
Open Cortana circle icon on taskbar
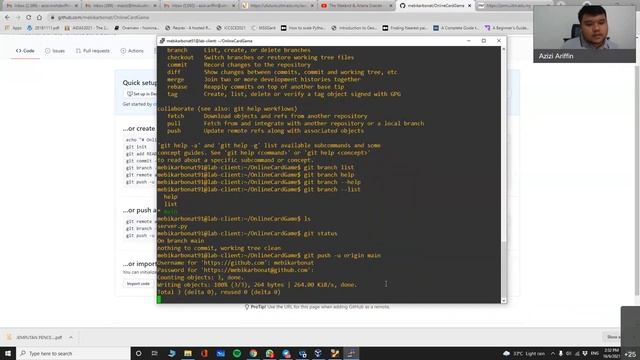click(x=138, y=353)
